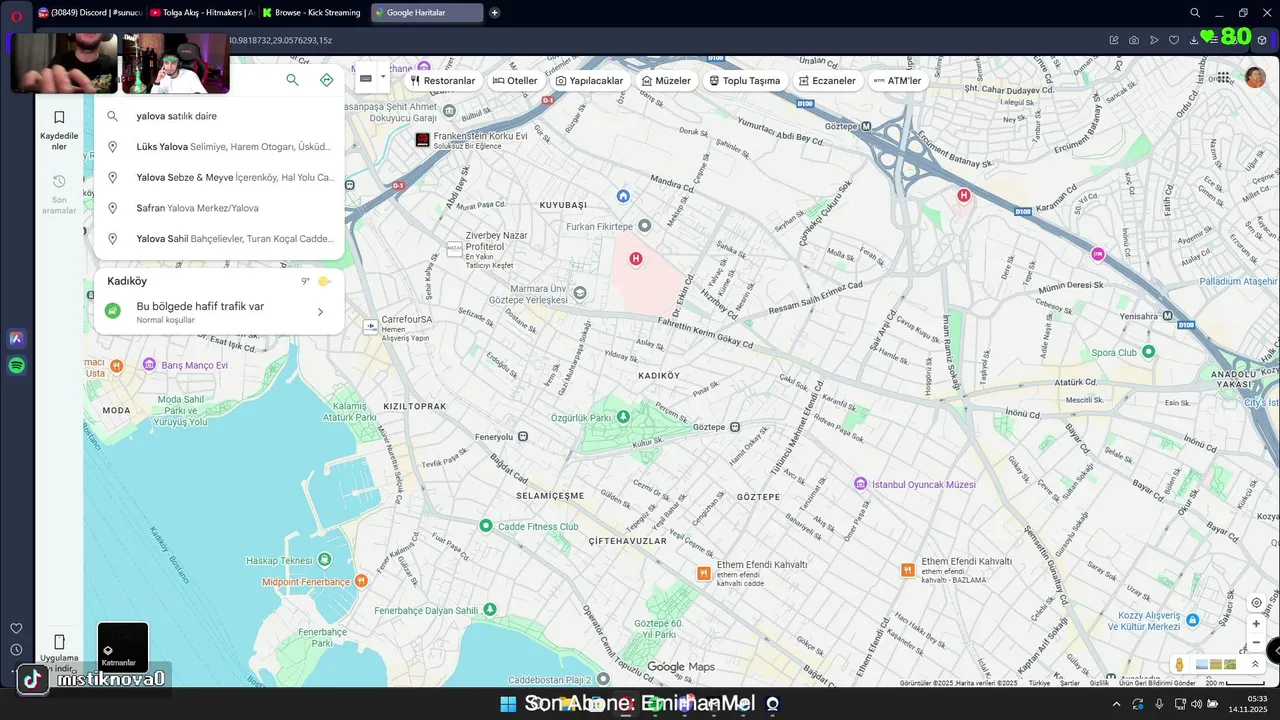Click the volume speaker in system tray
Image resolution: width=1280 pixels, height=720 pixels.
[1196, 704]
